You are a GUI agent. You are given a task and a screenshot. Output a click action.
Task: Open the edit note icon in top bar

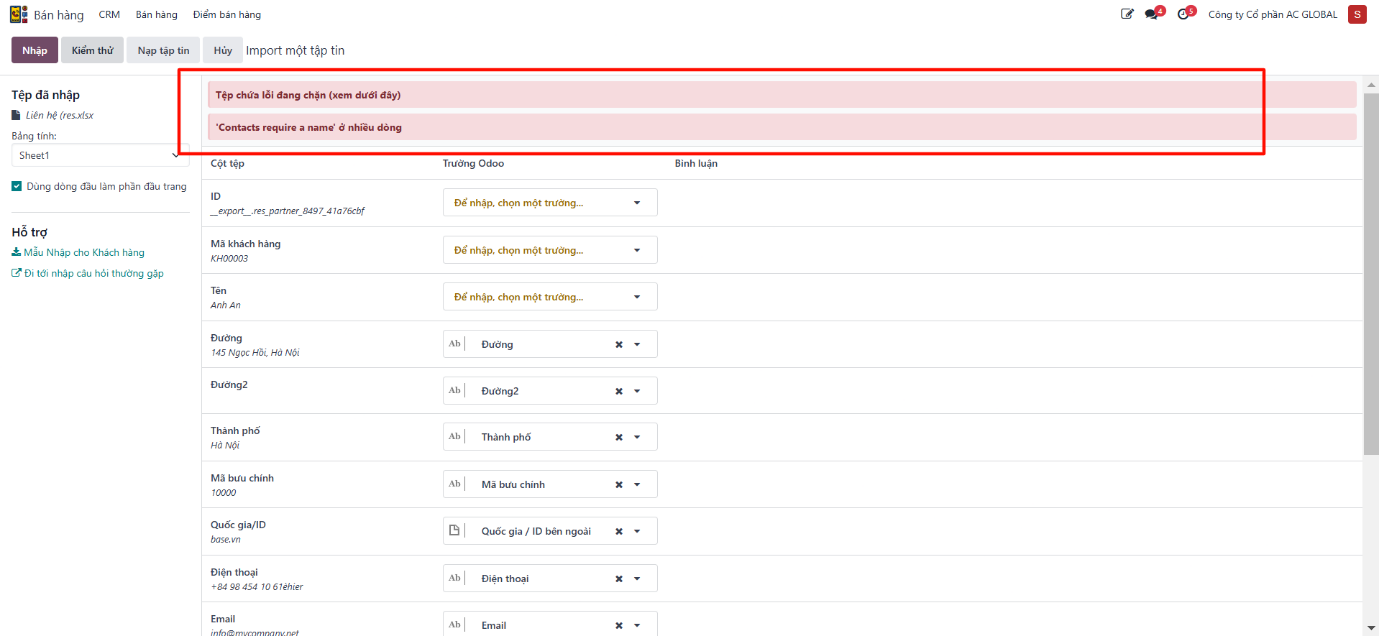(1128, 15)
